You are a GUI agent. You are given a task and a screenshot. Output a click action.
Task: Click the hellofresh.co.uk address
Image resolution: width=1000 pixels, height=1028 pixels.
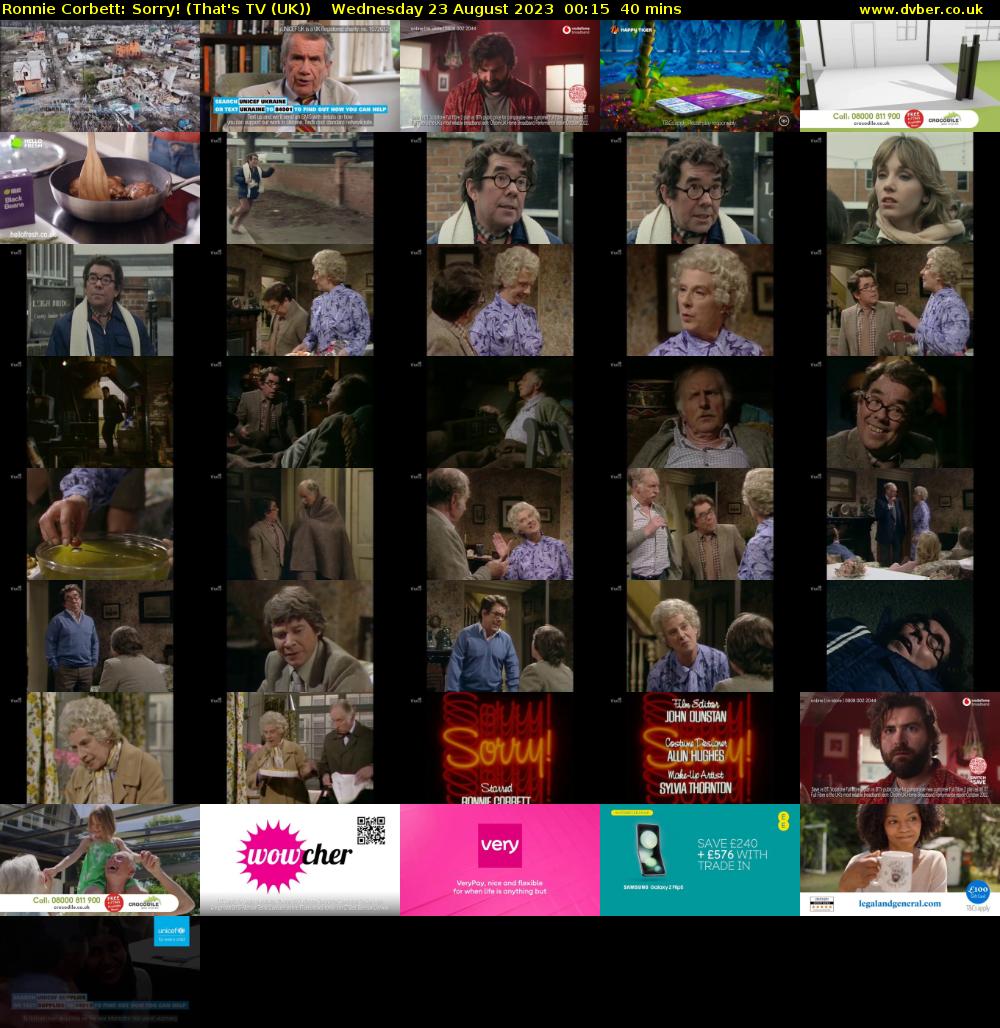click(33, 234)
